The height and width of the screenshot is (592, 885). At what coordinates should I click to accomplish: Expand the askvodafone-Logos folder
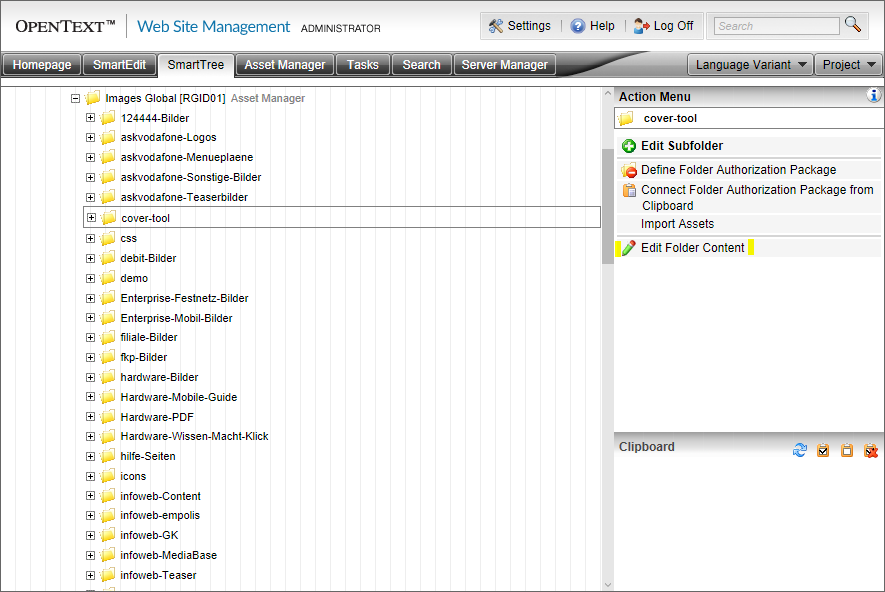tap(90, 137)
